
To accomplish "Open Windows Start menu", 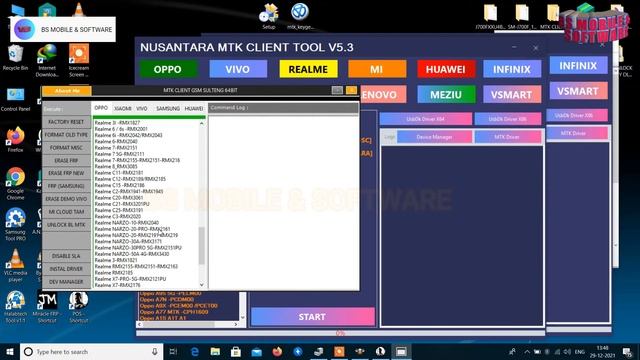I will pos(10,351).
